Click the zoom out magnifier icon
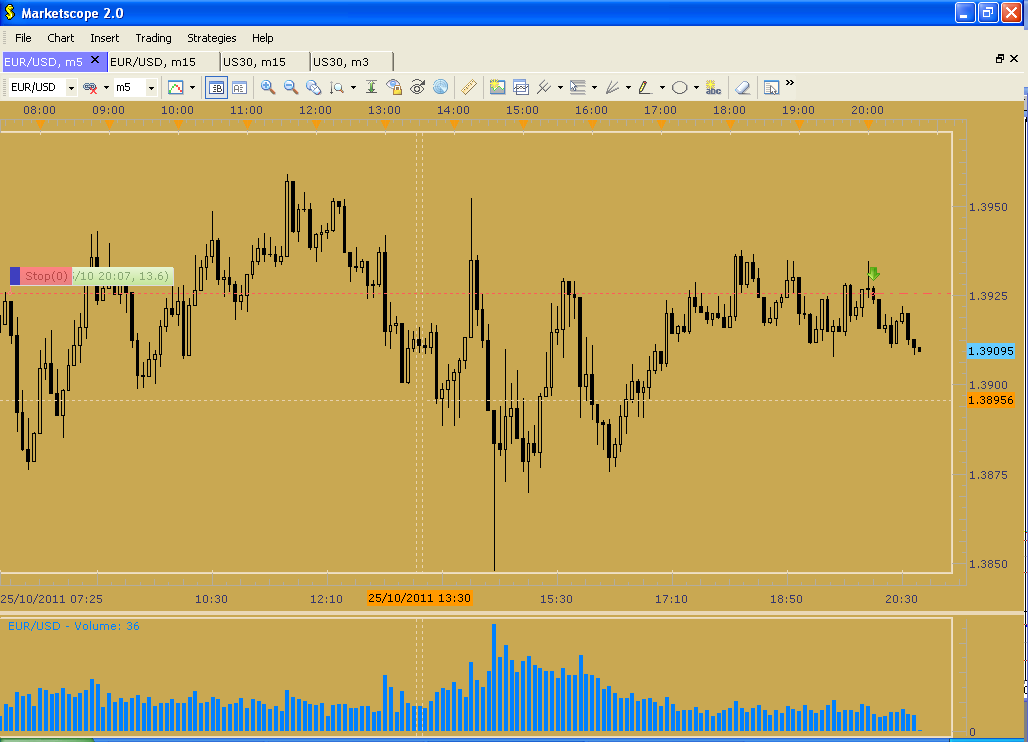Viewport: 1028px width, 742px height. (x=290, y=87)
